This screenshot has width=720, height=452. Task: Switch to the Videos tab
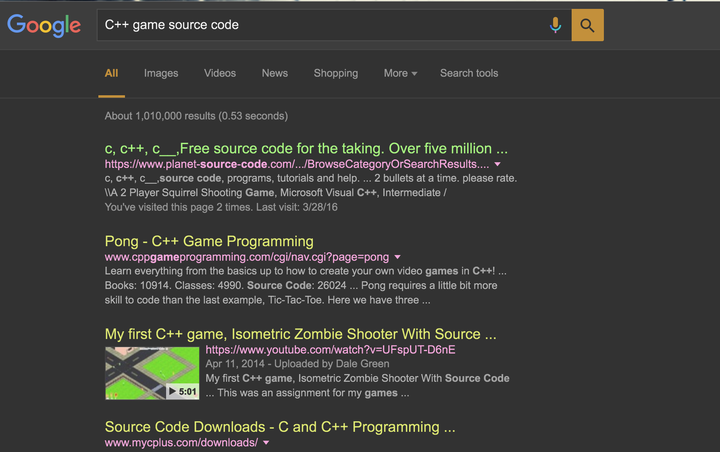220,73
